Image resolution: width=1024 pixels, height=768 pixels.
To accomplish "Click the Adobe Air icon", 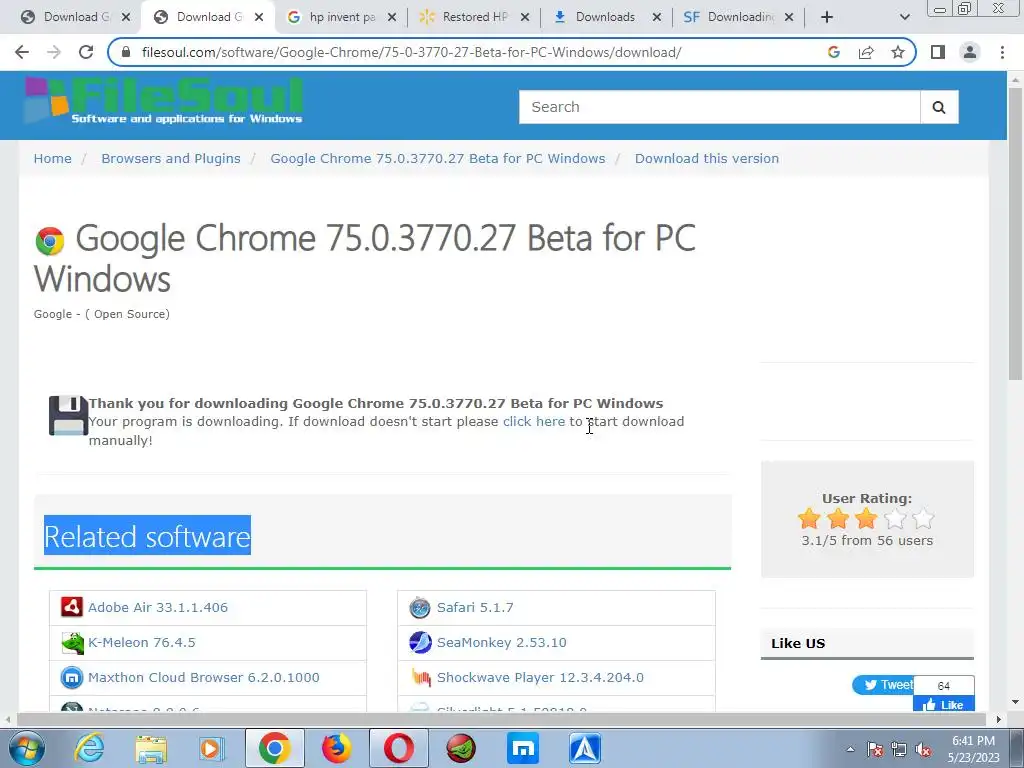I will pyautogui.click(x=72, y=607).
